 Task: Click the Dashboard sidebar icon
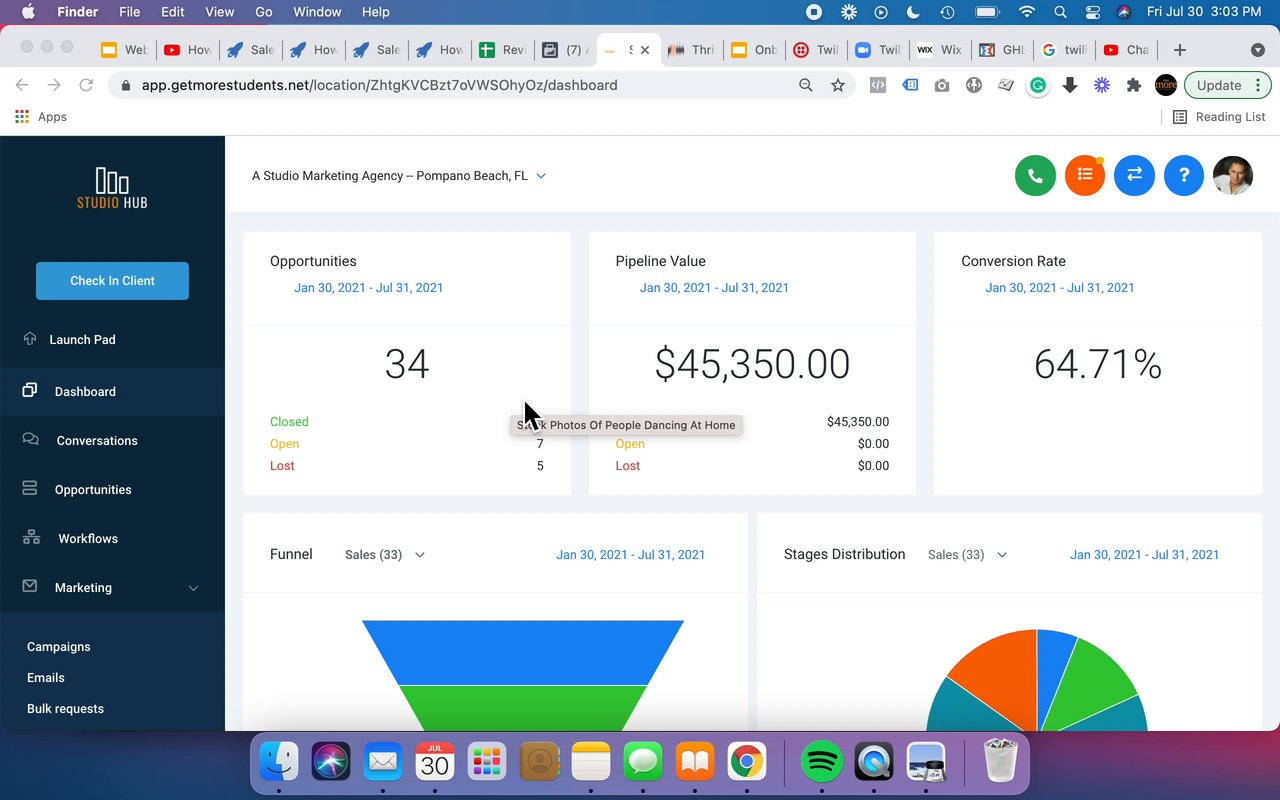pyautogui.click(x=30, y=390)
